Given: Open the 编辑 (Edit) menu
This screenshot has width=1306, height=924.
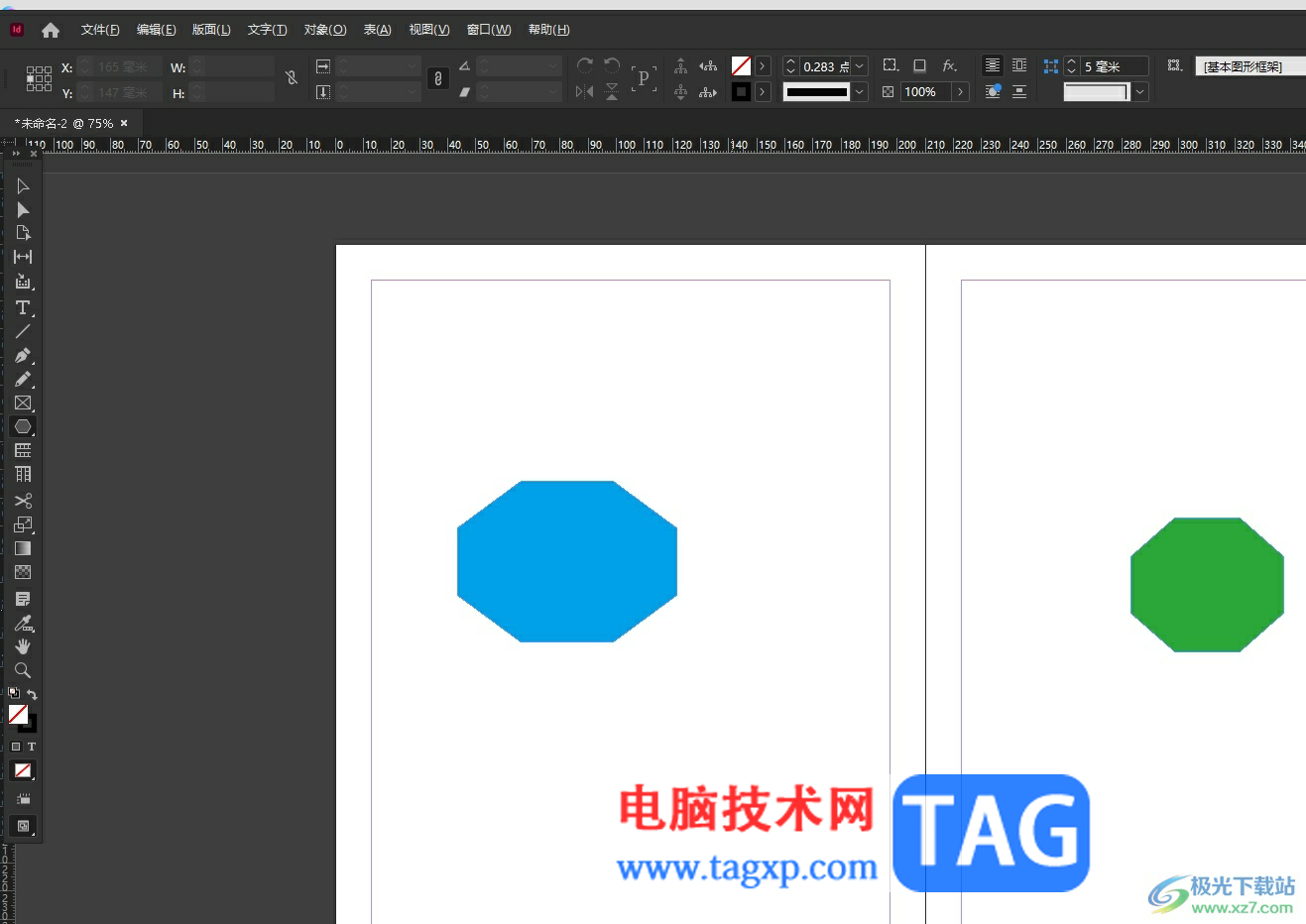Looking at the screenshot, I should pos(156,30).
